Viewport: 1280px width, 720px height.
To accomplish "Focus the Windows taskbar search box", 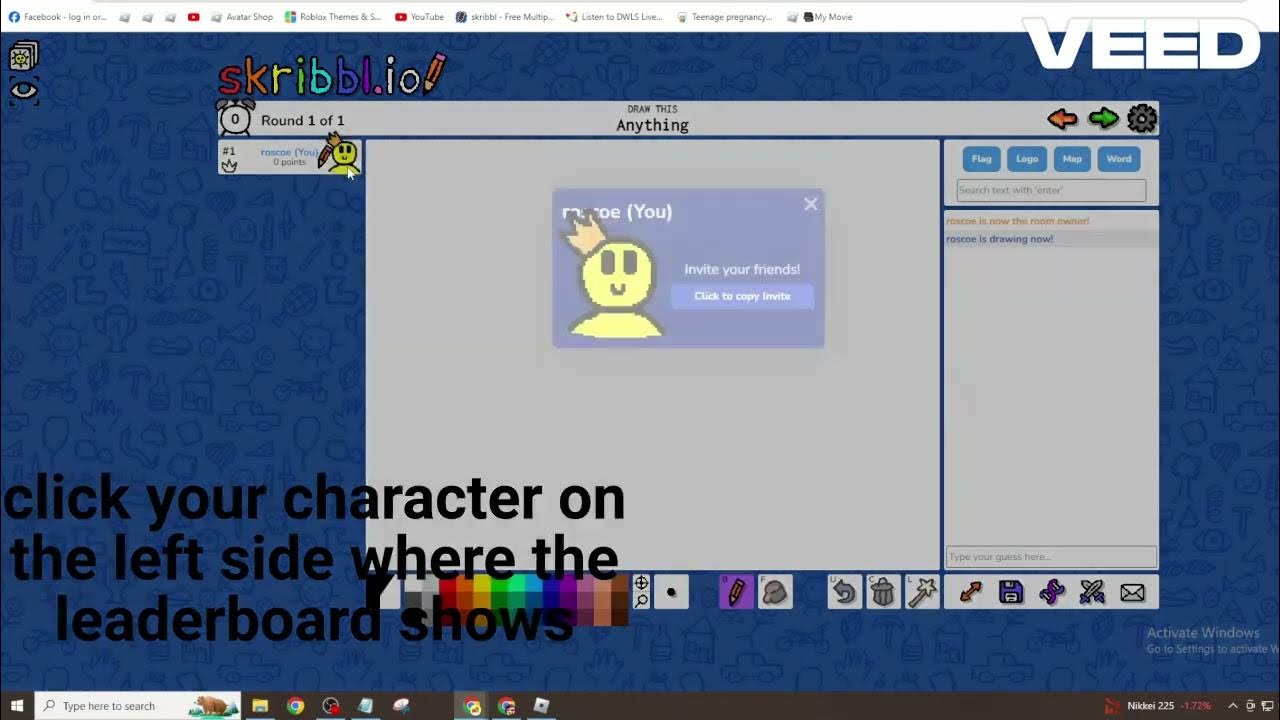I will tap(138, 706).
